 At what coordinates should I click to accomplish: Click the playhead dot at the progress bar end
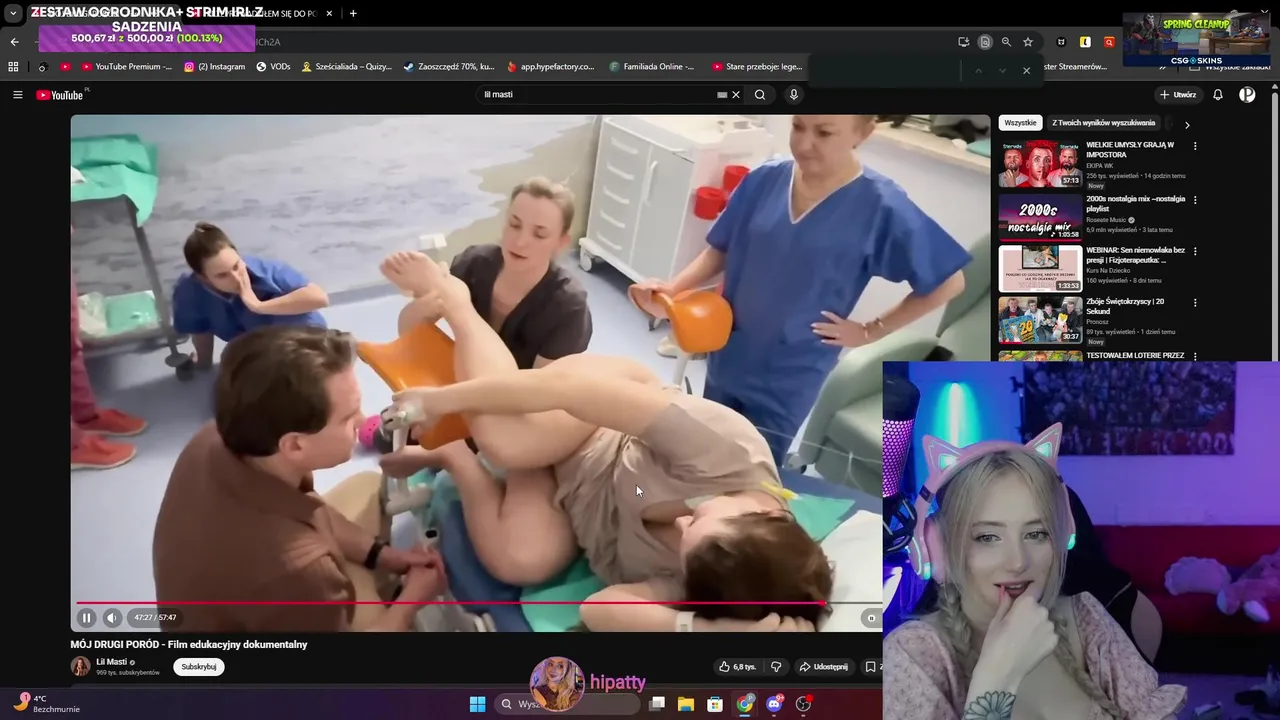(x=822, y=603)
